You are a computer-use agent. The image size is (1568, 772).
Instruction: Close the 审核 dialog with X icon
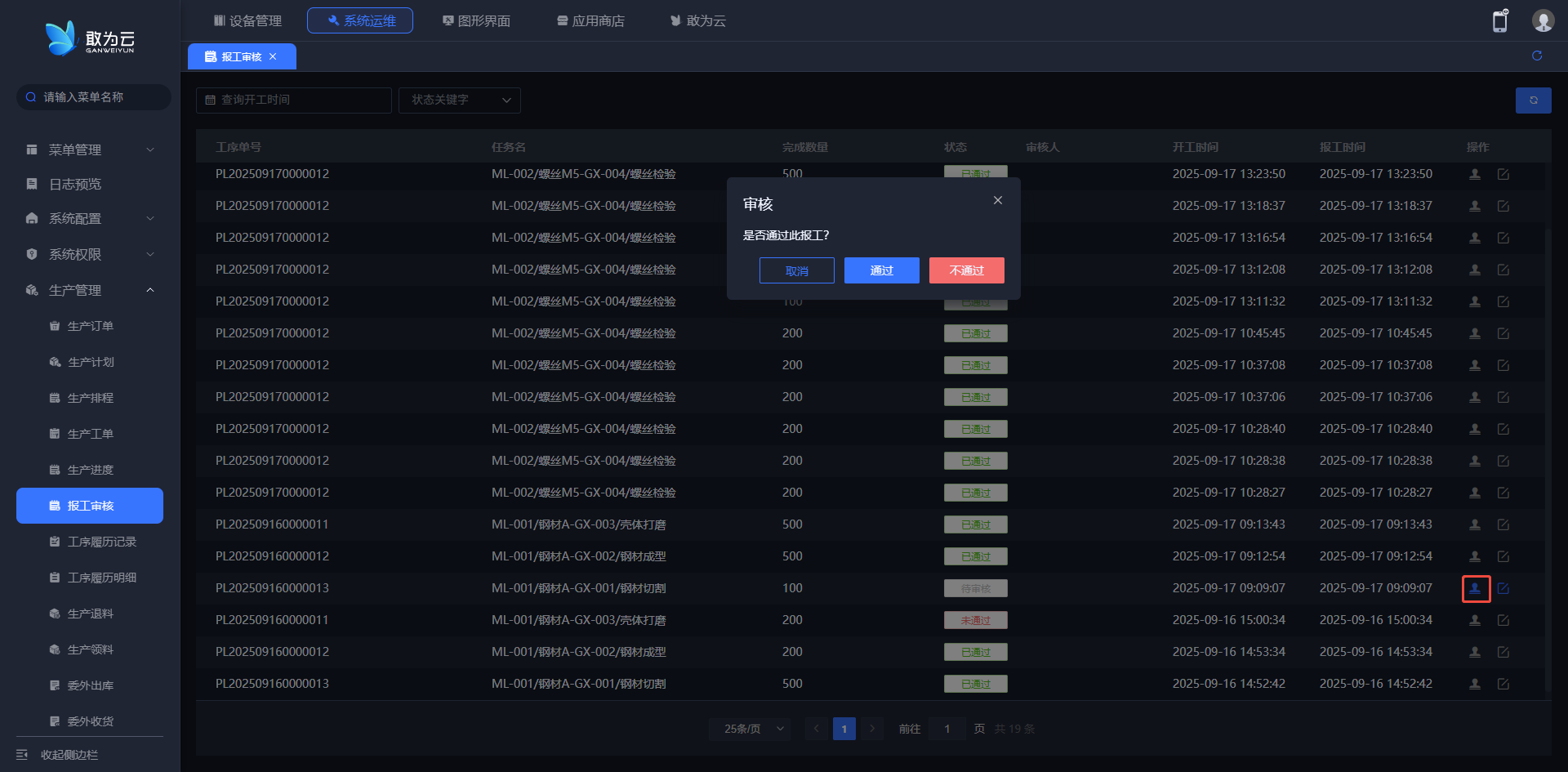point(997,200)
